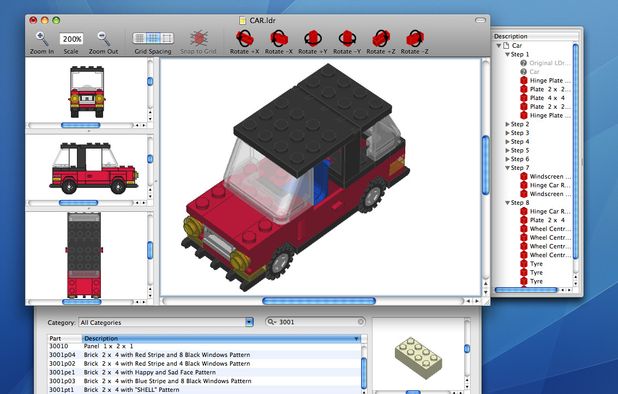Select the fine grid spacing segment
The image size is (618, 394).
140,38
